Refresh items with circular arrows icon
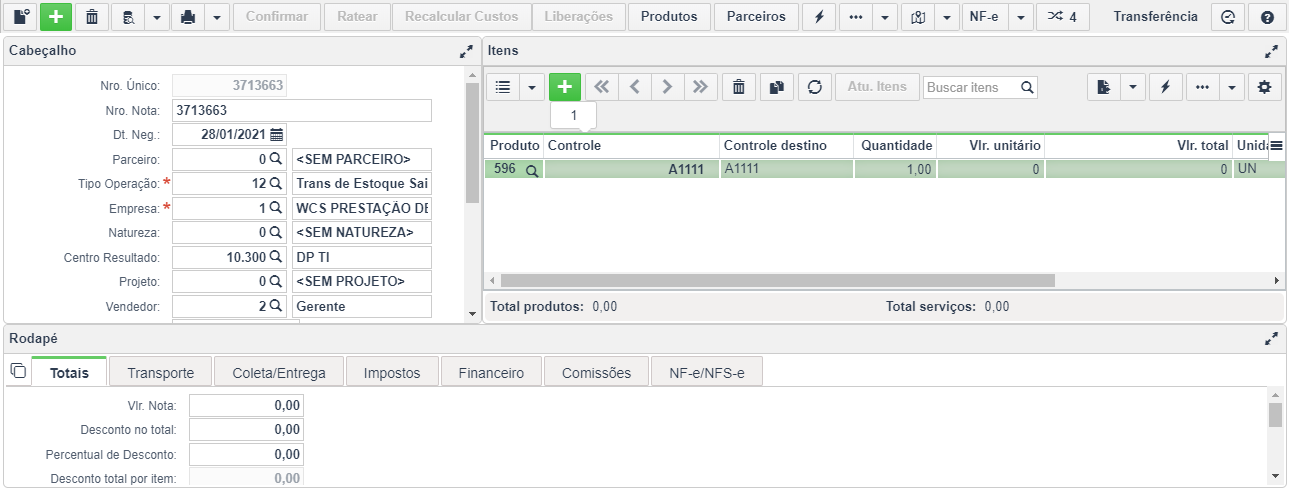The image size is (1289, 492). (814, 87)
